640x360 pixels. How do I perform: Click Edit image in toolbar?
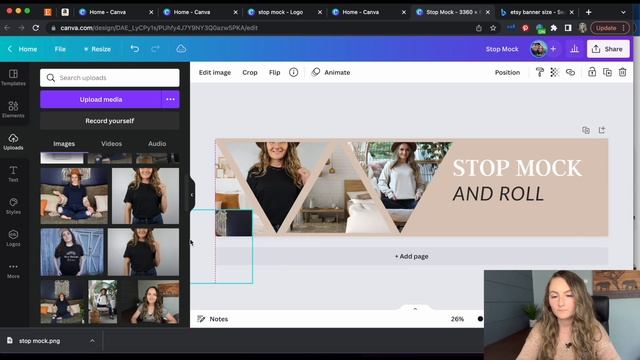click(x=215, y=72)
